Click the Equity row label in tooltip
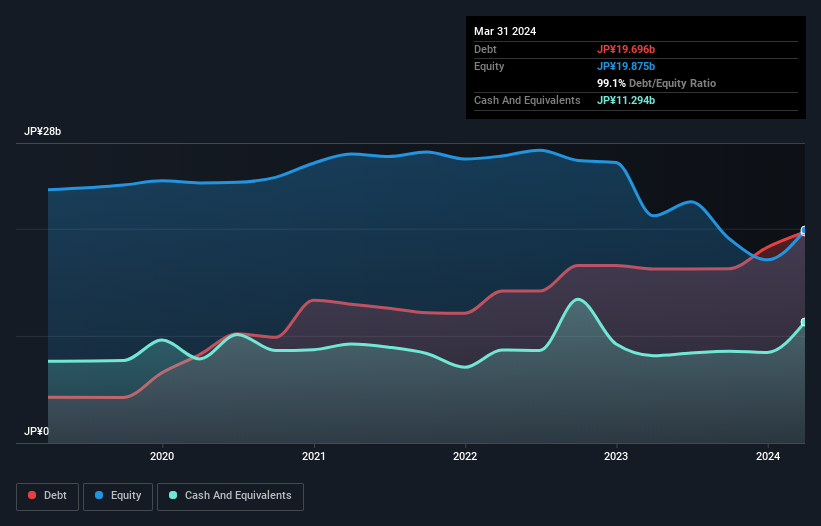The height and width of the screenshot is (526, 821). coord(489,66)
